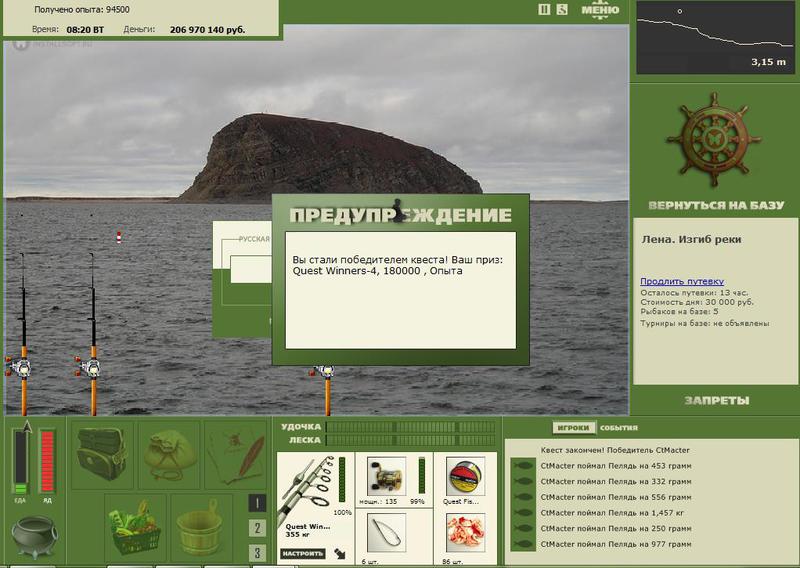Select the hook slot showing 6 шт.

(386, 533)
